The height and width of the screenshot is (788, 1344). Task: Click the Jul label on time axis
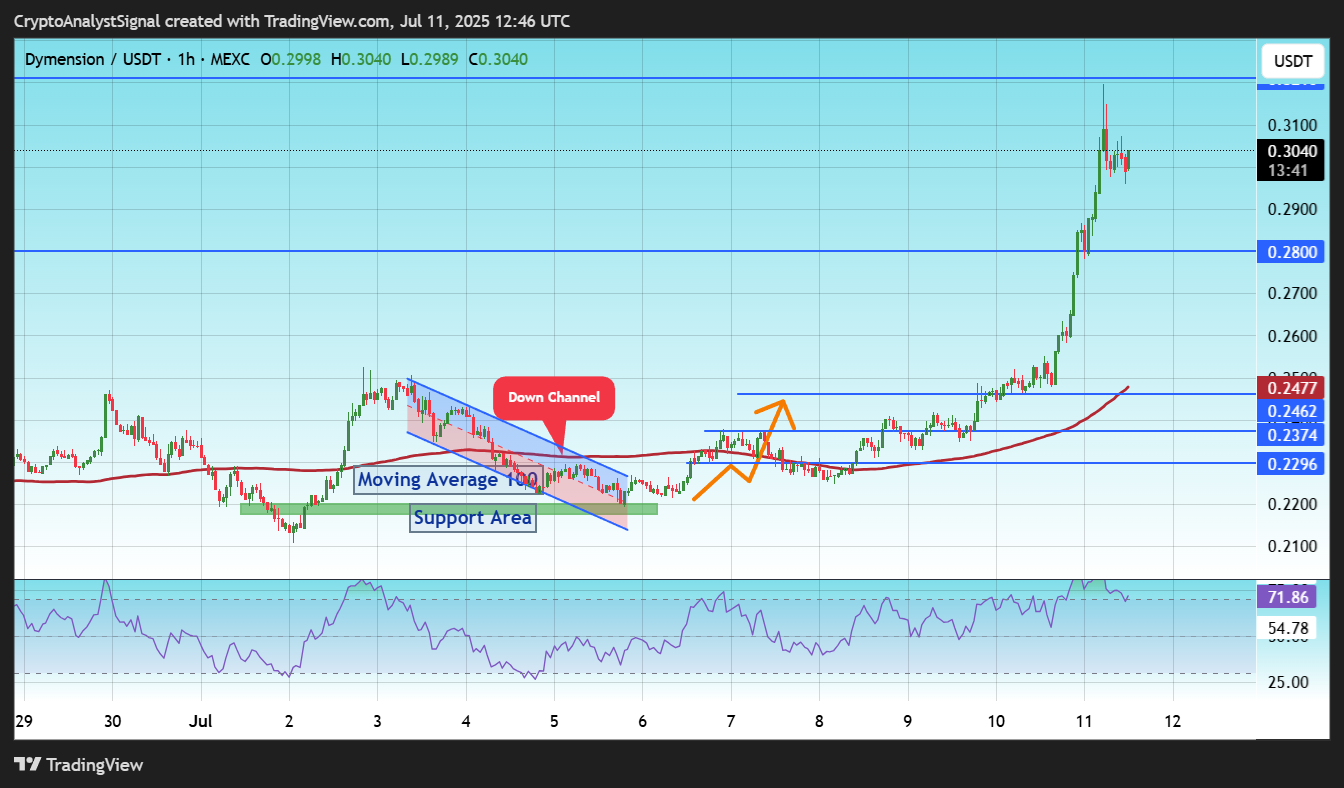point(201,720)
